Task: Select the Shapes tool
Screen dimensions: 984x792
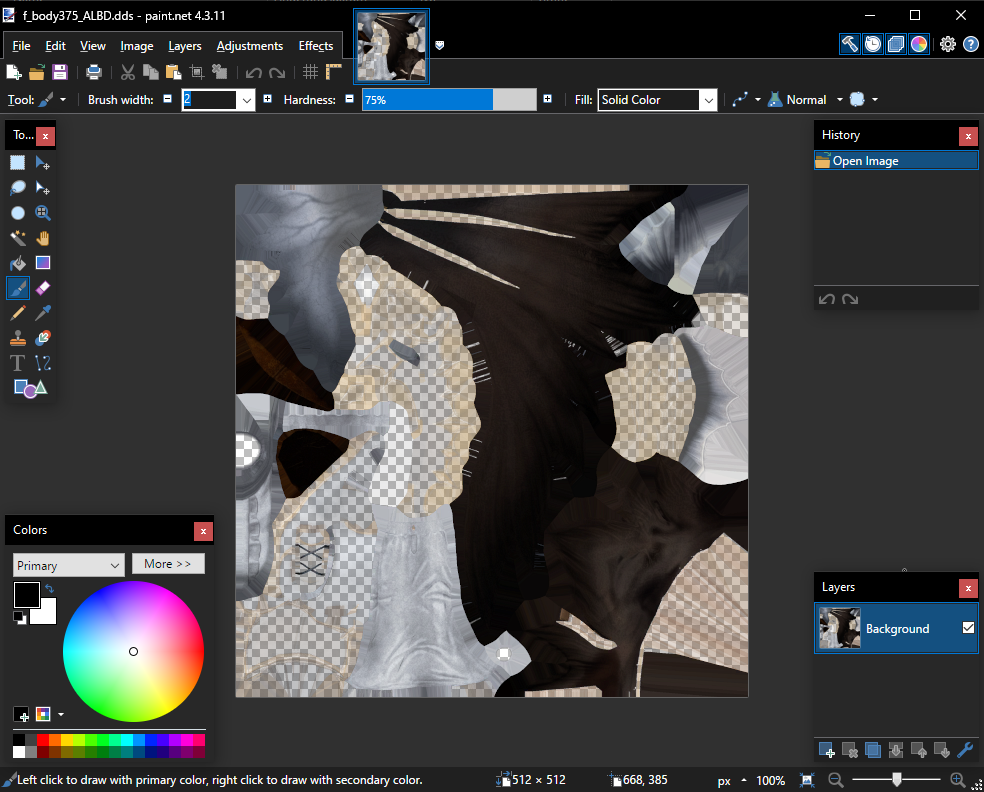Action: (x=30, y=388)
